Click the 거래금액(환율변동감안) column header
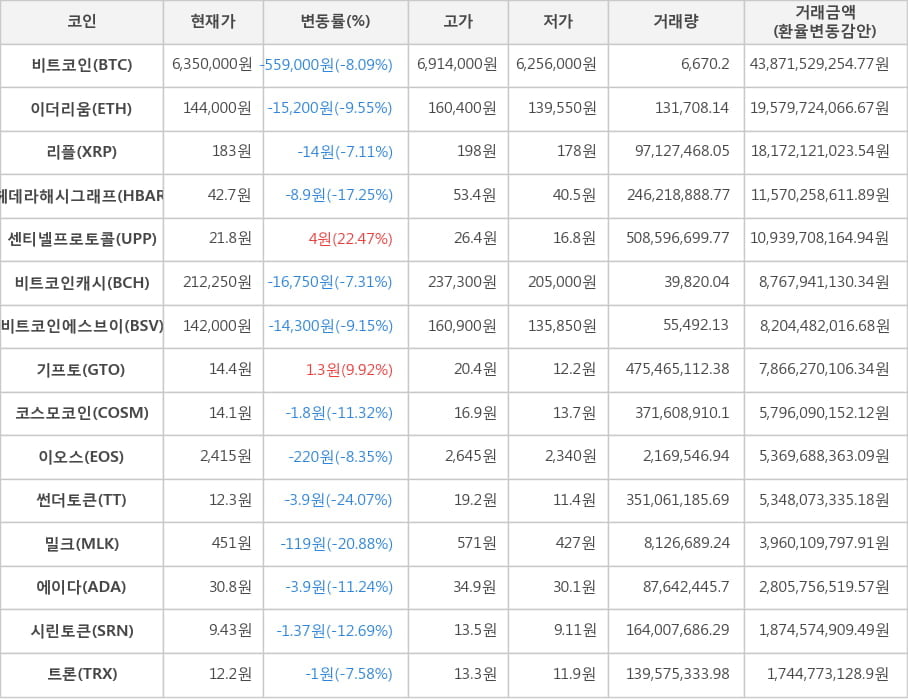The width and height of the screenshot is (908, 700). (x=825, y=21)
